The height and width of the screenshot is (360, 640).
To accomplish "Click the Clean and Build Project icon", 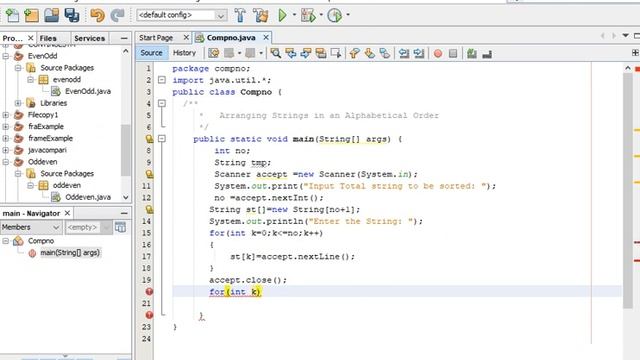I will click(x=260, y=16).
